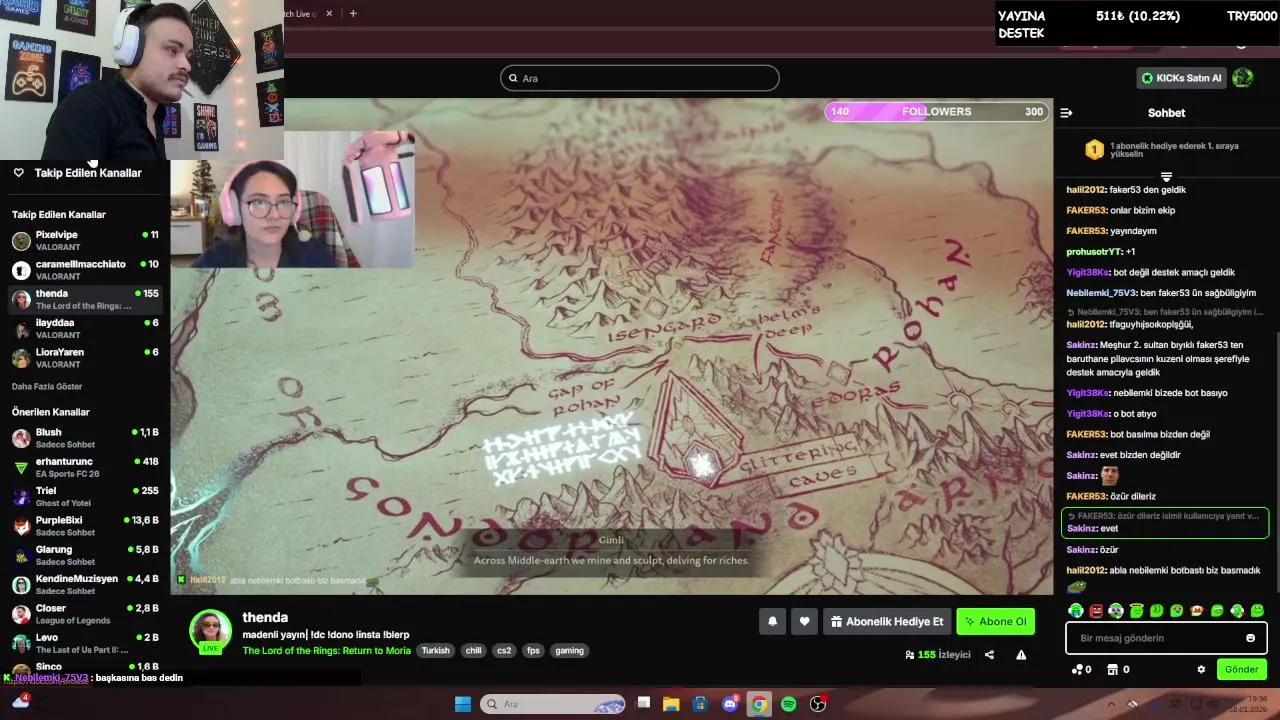
Task: Open OBS Studio from taskbar
Action: [x=818, y=704]
